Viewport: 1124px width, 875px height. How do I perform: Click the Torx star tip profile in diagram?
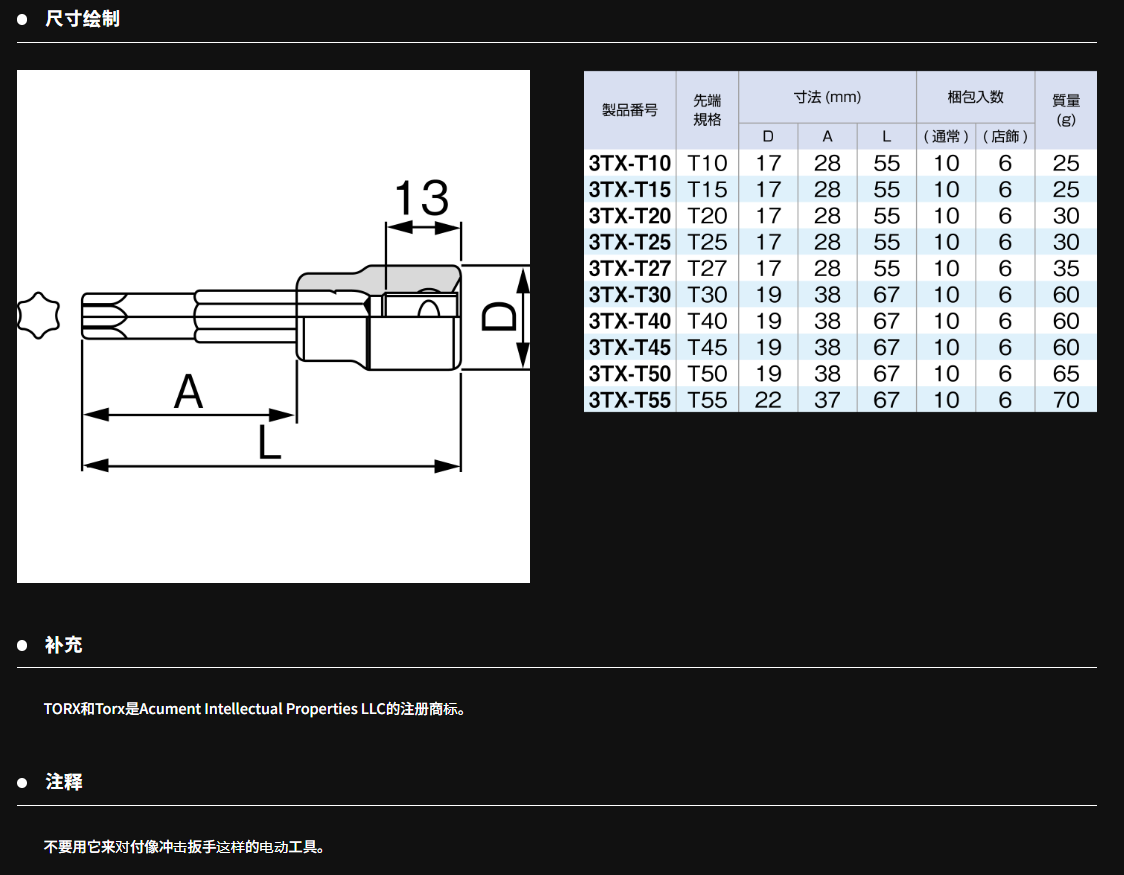click(x=39, y=314)
